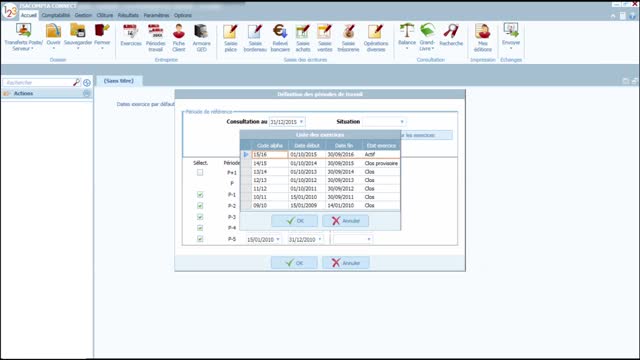The height and width of the screenshot is (360, 640).
Task: Open the Résultats ribbon tab
Action: tap(128, 16)
